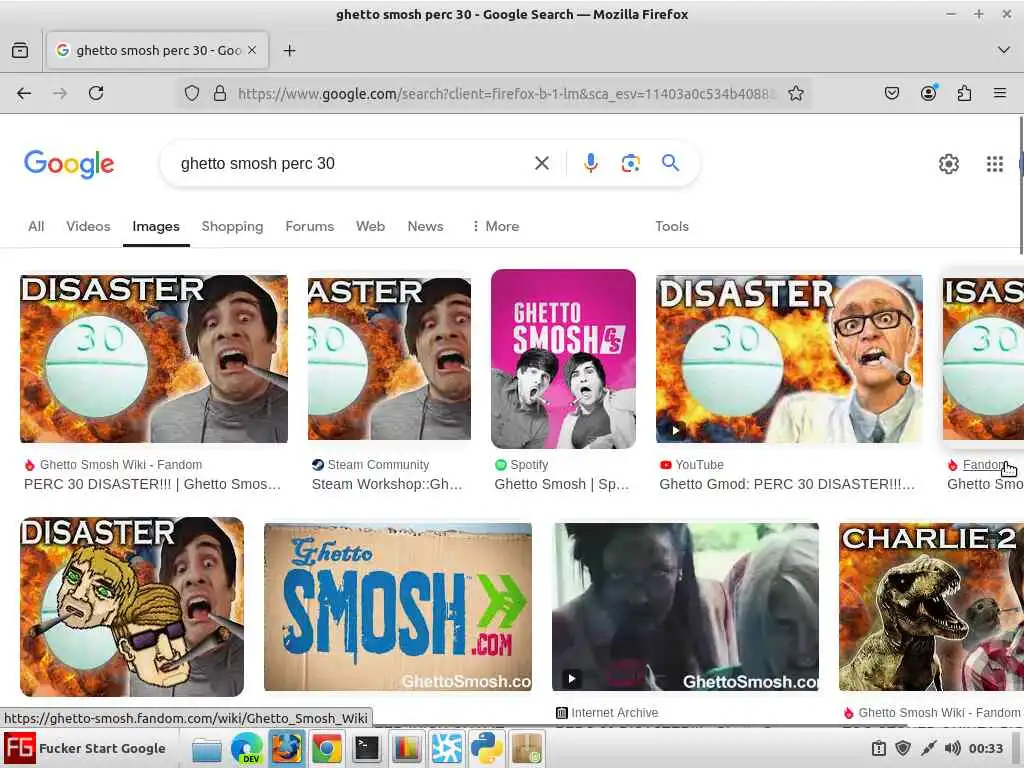Screen dimensions: 1024x768
Task: Go back using the back arrow
Action: [x=24, y=93]
